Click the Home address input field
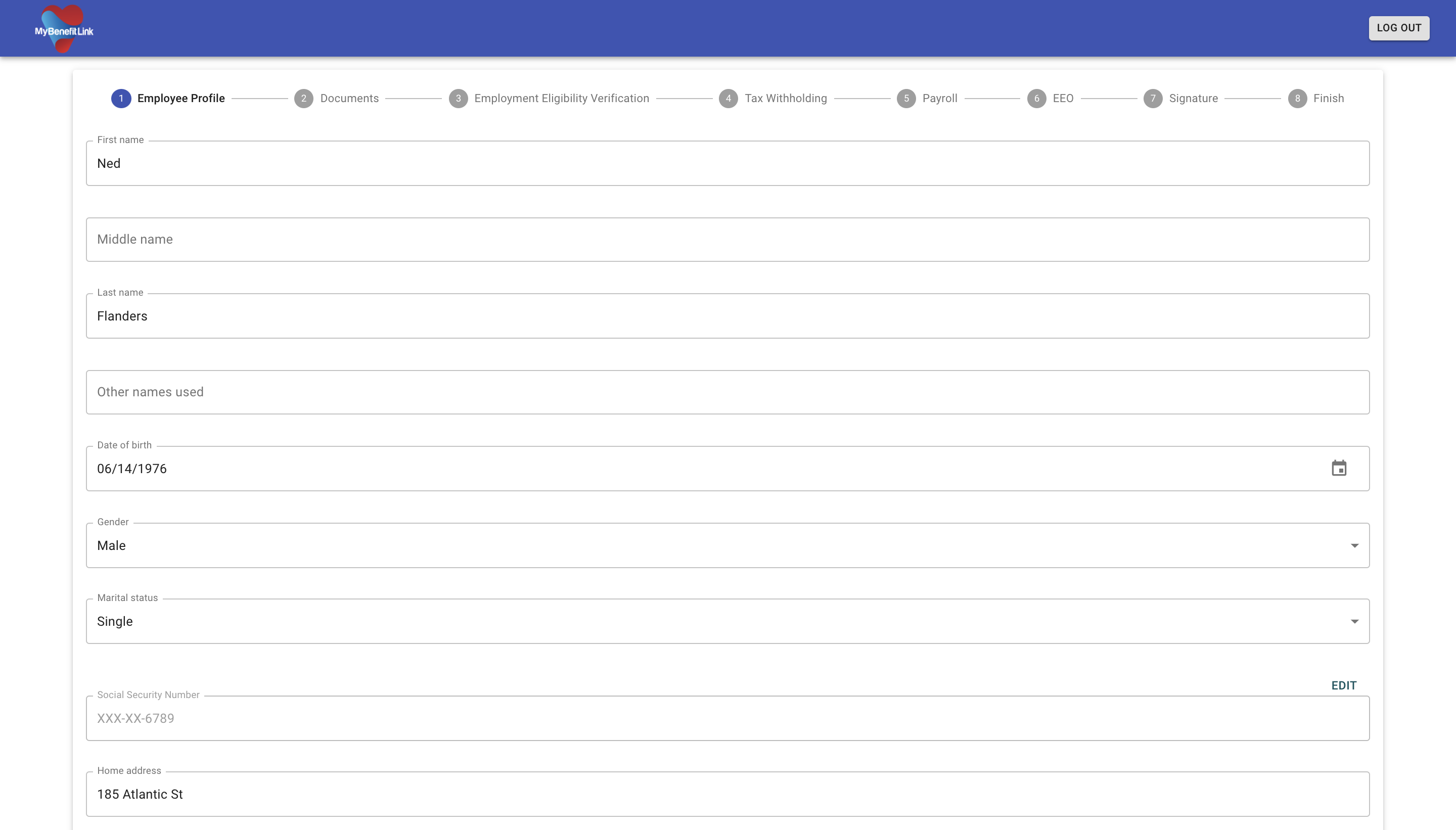1456x830 pixels. pos(728,795)
